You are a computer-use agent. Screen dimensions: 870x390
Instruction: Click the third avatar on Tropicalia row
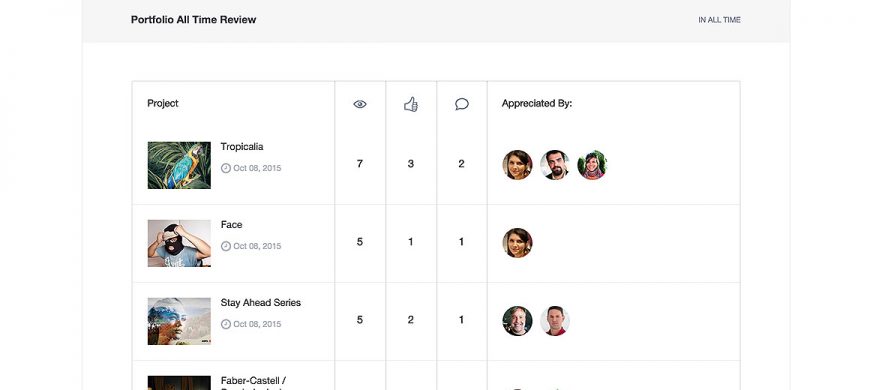[x=592, y=165]
